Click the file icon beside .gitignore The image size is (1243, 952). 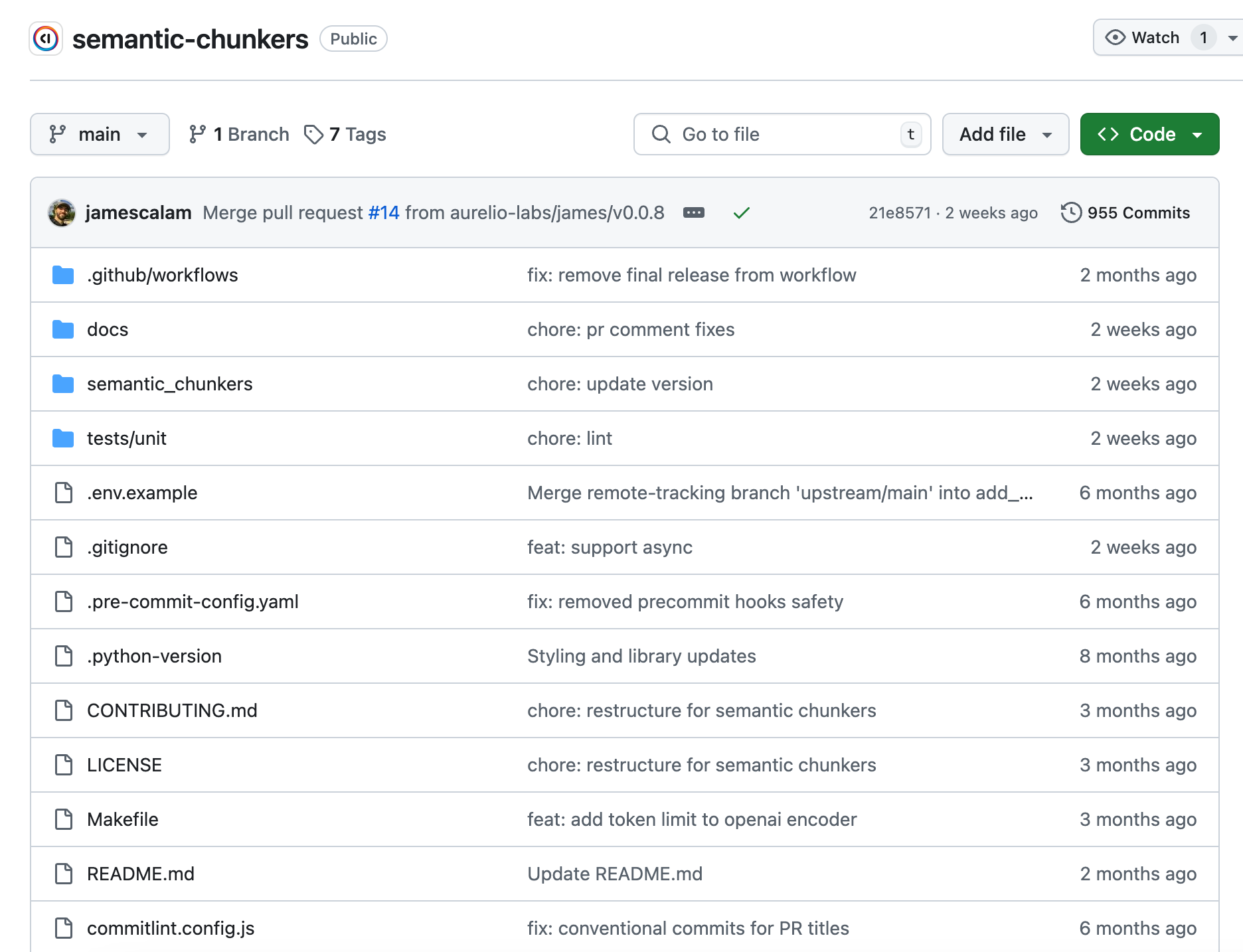tap(64, 547)
